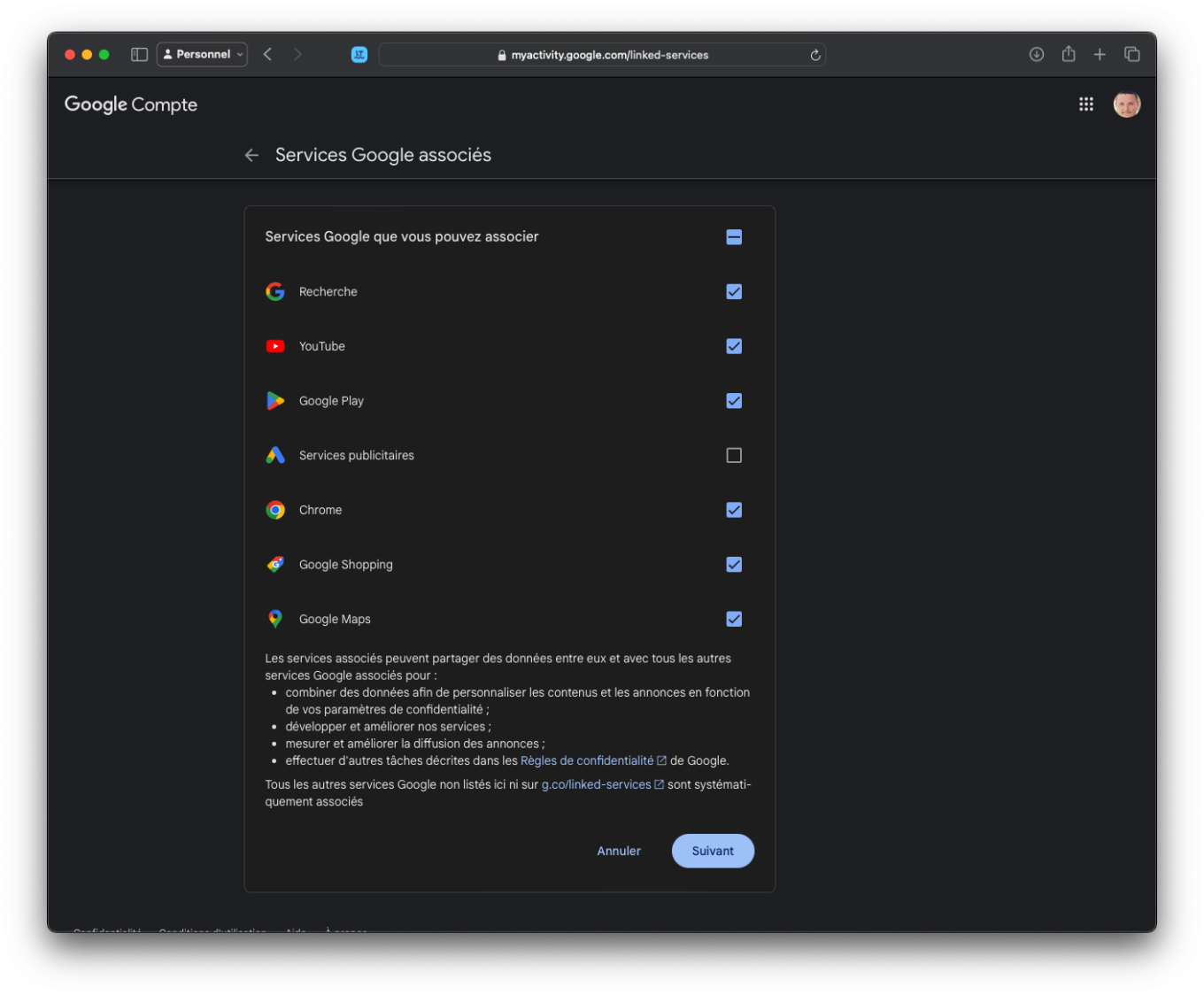Uncheck the Google Play checkbox

(x=734, y=401)
